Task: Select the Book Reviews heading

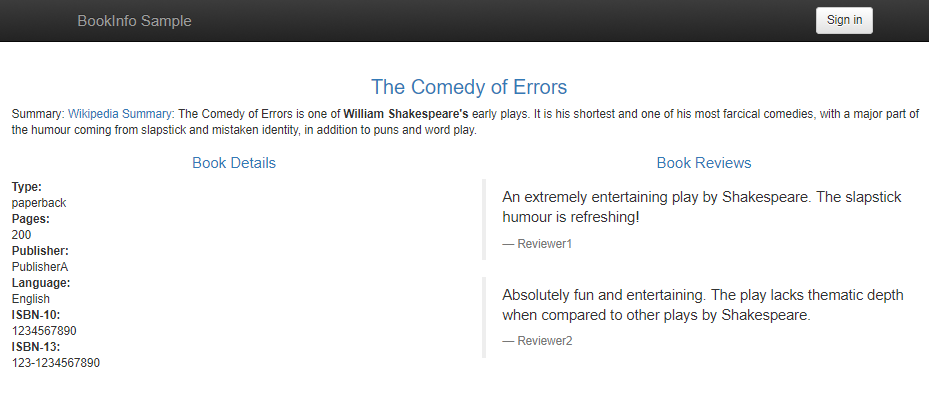Action: (703, 163)
